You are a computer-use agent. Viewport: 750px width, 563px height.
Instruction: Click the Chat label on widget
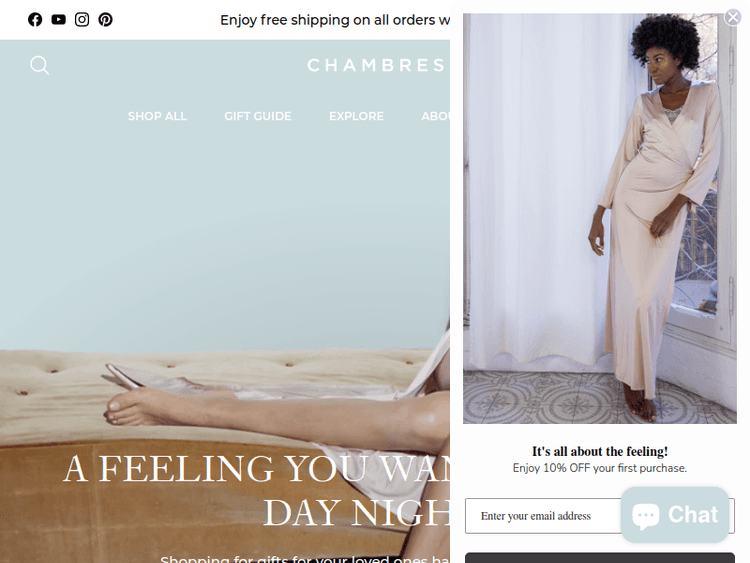(693, 515)
